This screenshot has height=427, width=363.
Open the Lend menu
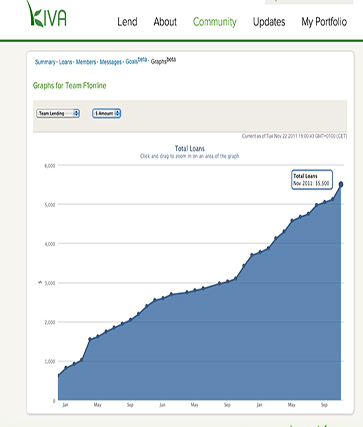coord(127,22)
